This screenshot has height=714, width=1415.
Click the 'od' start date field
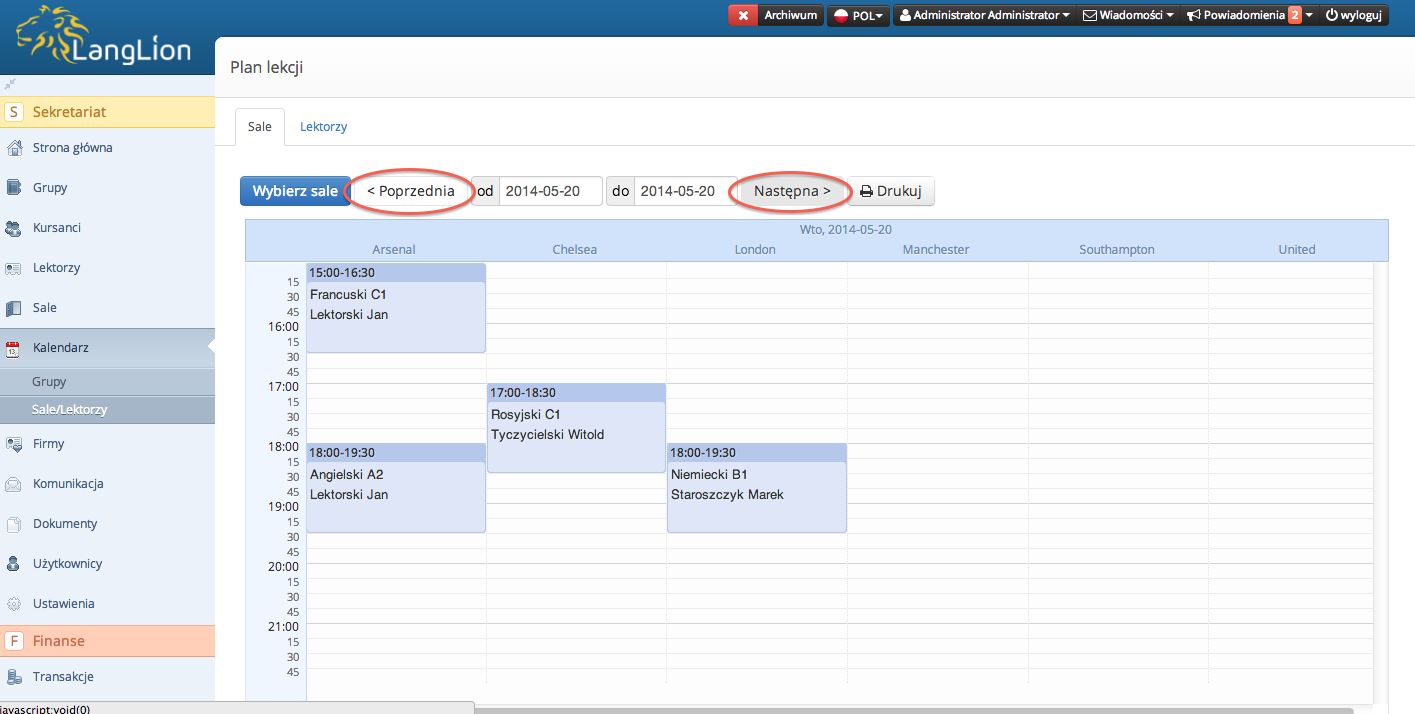tap(550, 191)
